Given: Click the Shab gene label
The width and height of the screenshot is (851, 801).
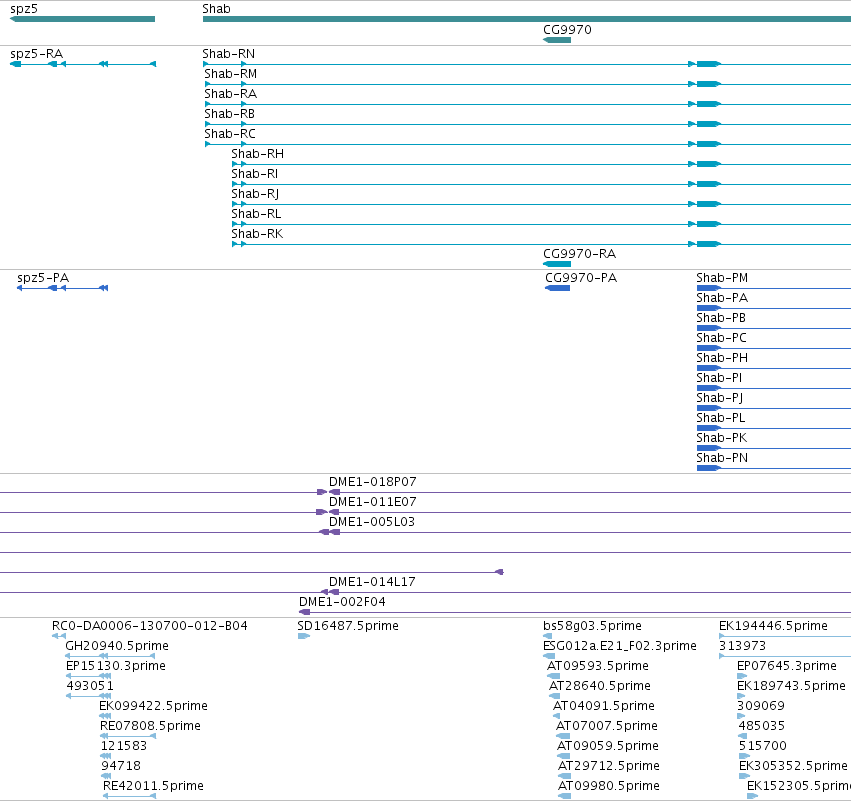Looking at the screenshot, I should point(216,9).
